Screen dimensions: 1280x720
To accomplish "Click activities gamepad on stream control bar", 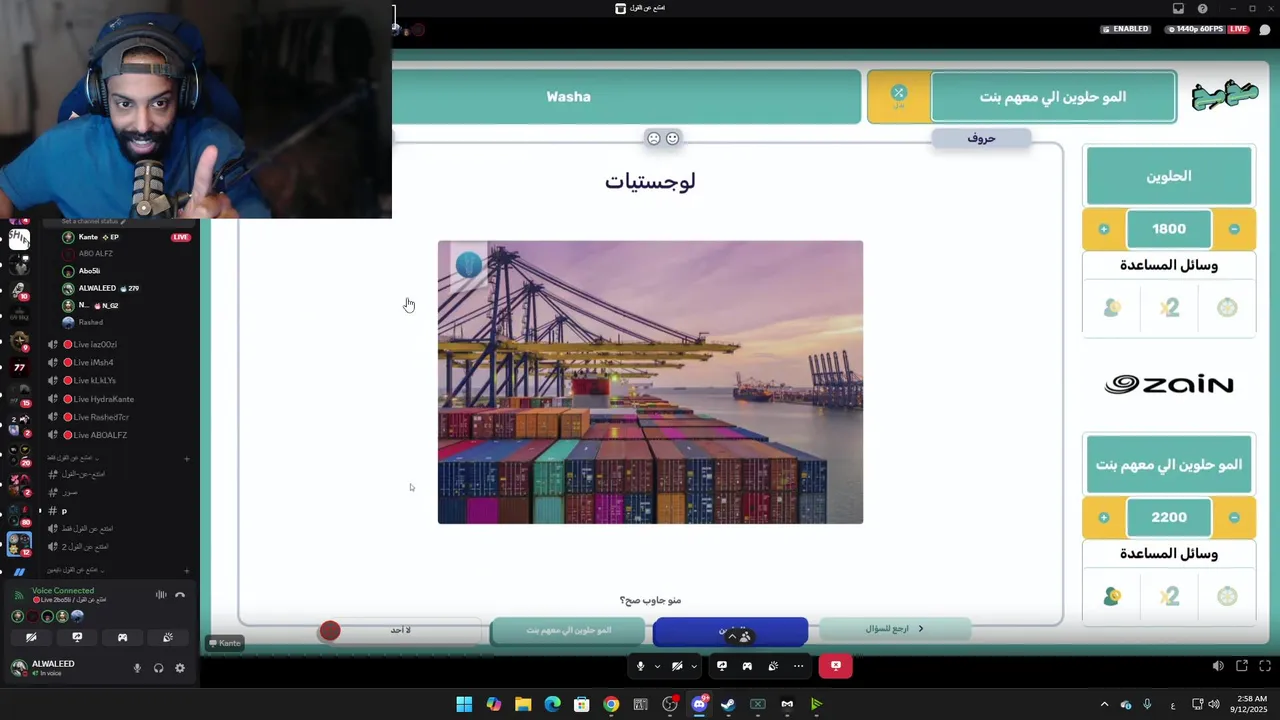I will (747, 666).
